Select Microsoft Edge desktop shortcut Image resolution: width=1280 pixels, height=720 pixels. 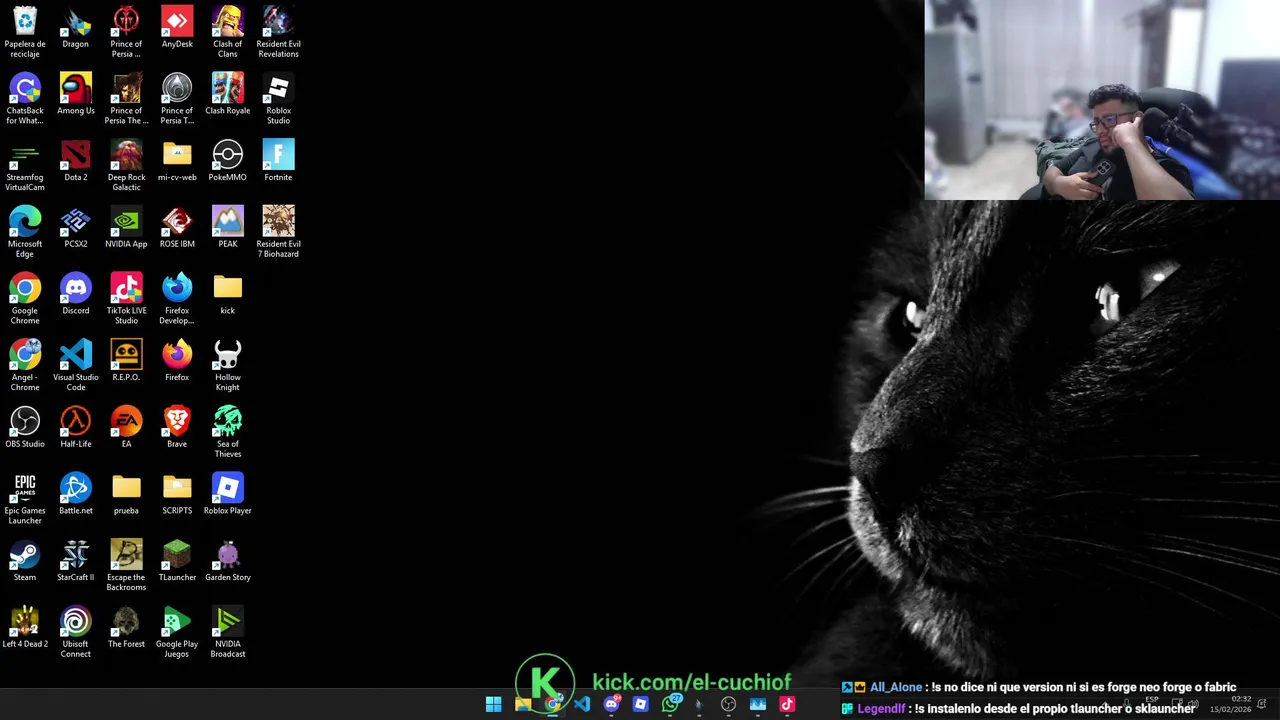(25, 232)
